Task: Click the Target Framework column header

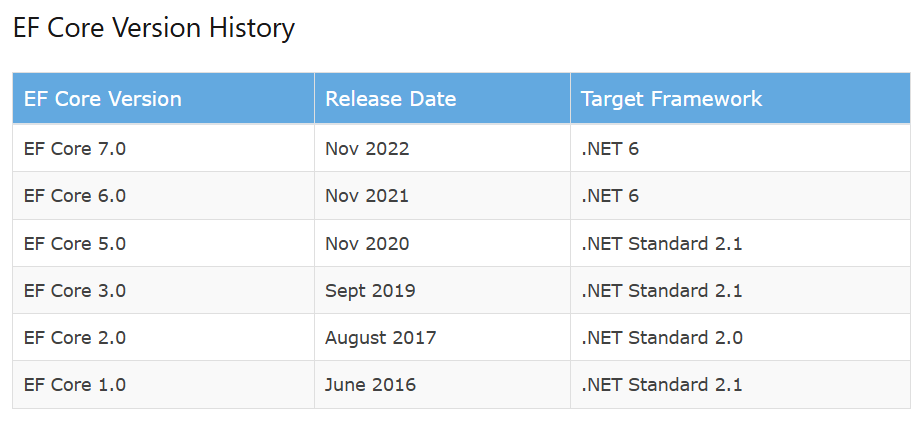Action: tap(671, 99)
